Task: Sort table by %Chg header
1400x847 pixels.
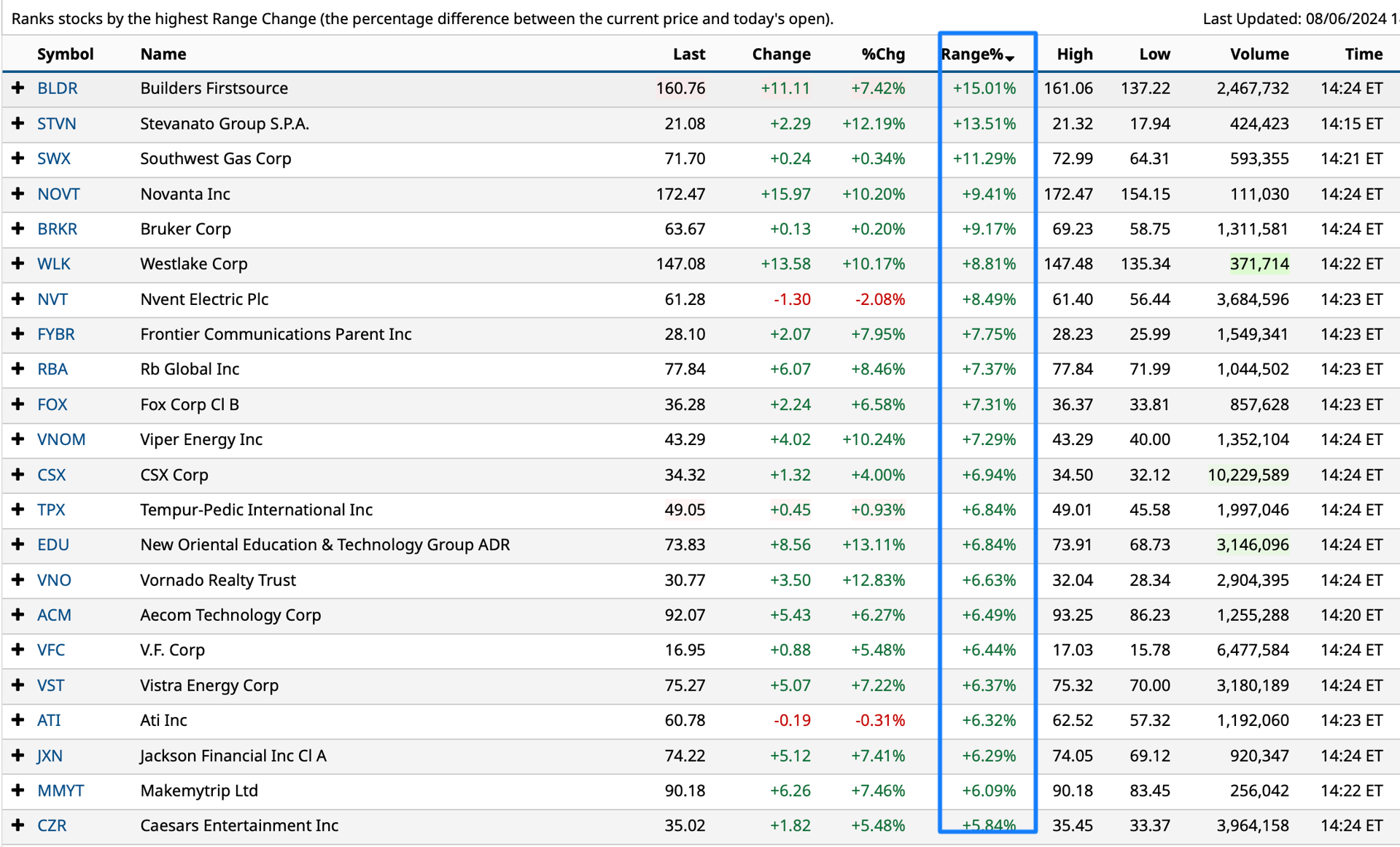Action: pos(882,54)
